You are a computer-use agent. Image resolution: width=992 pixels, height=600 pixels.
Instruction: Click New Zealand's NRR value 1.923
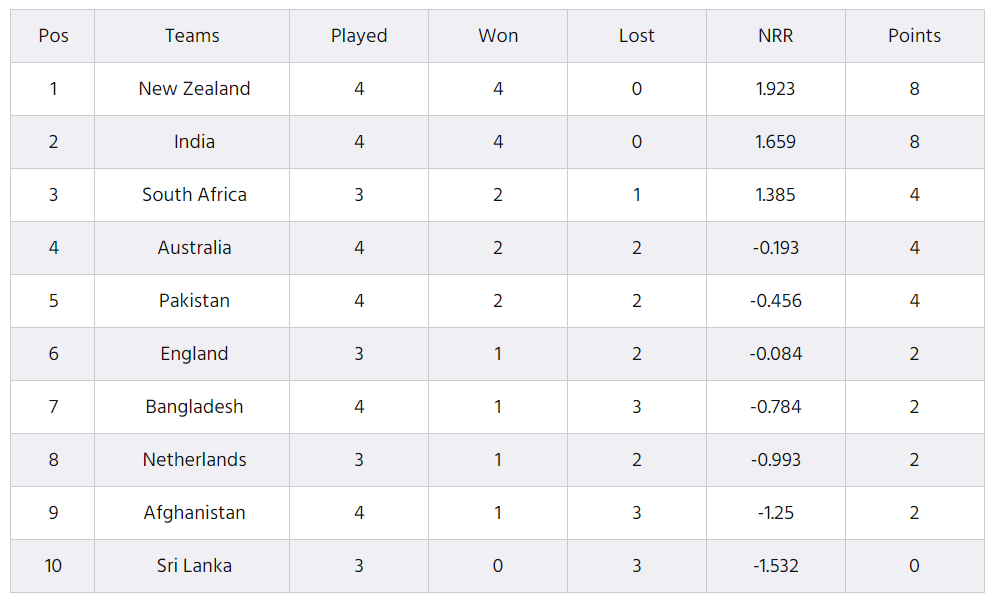776,89
